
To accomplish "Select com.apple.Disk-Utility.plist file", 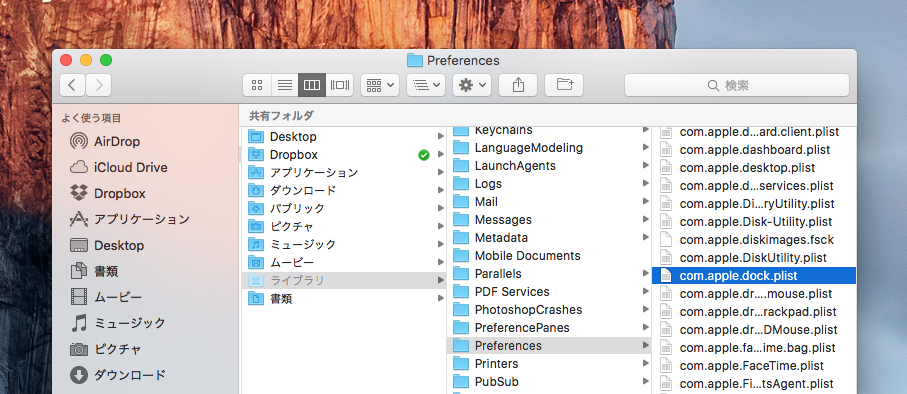I will coord(754,221).
